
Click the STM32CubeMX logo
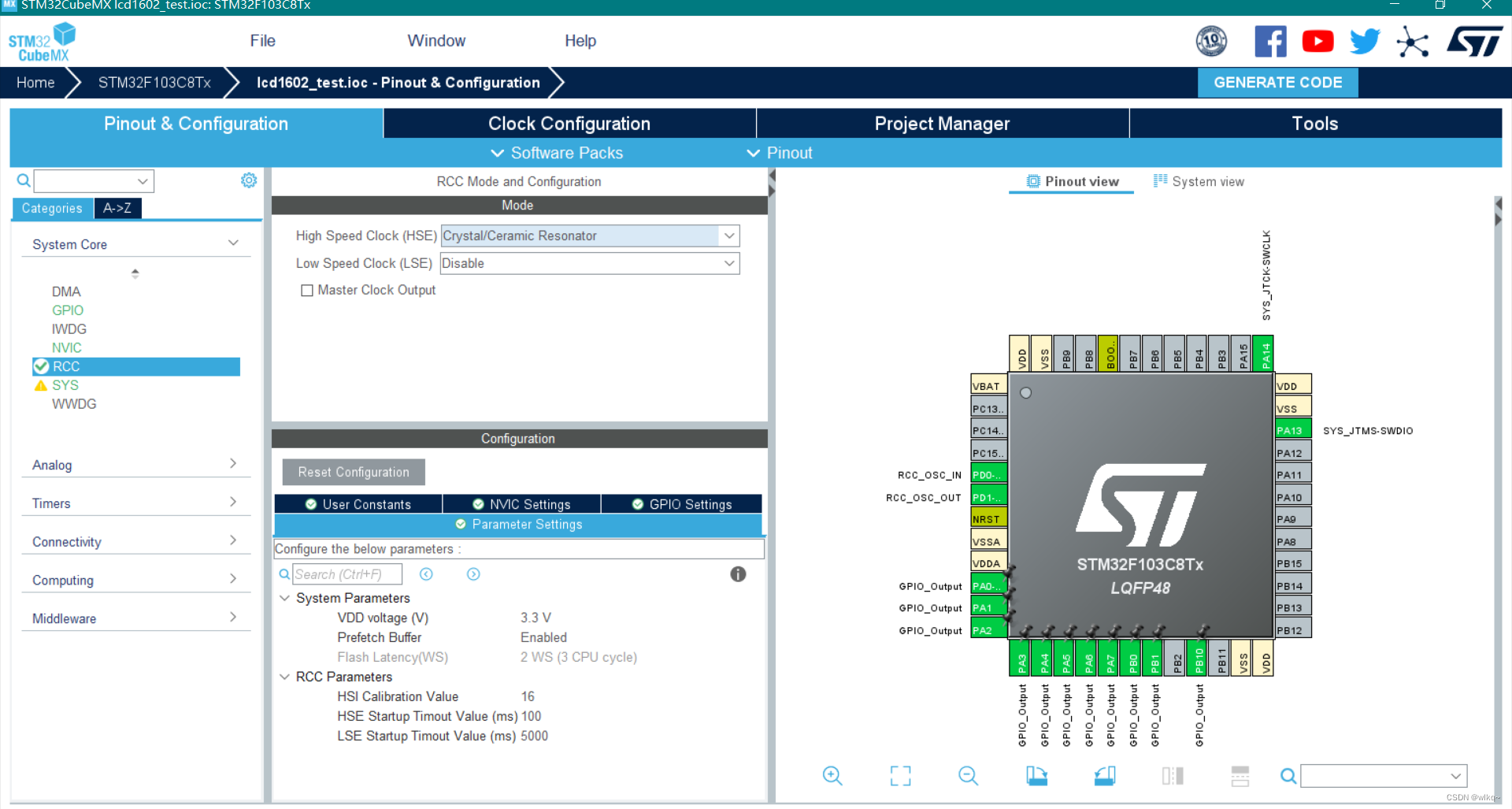pos(42,42)
